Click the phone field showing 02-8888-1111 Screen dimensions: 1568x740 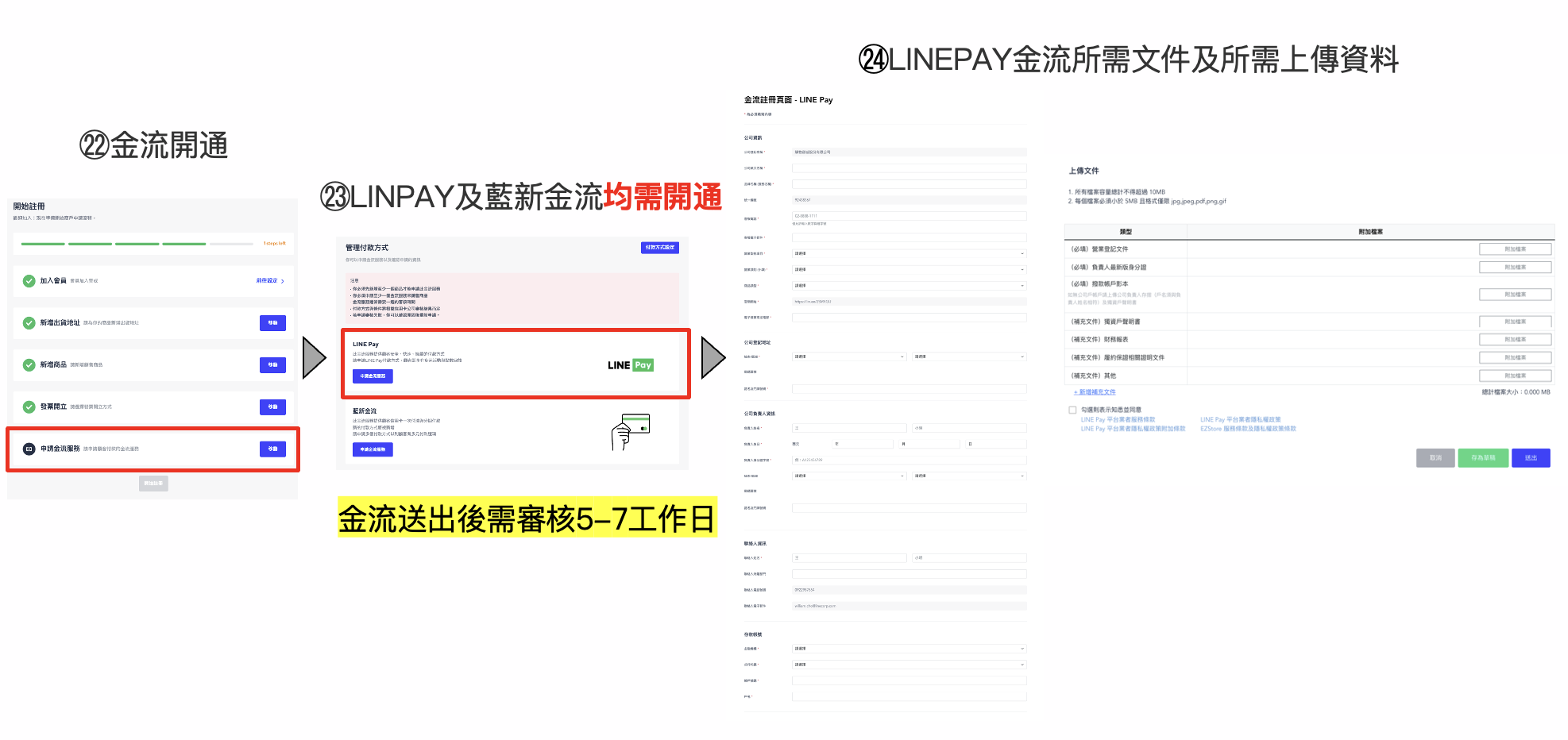point(909,216)
